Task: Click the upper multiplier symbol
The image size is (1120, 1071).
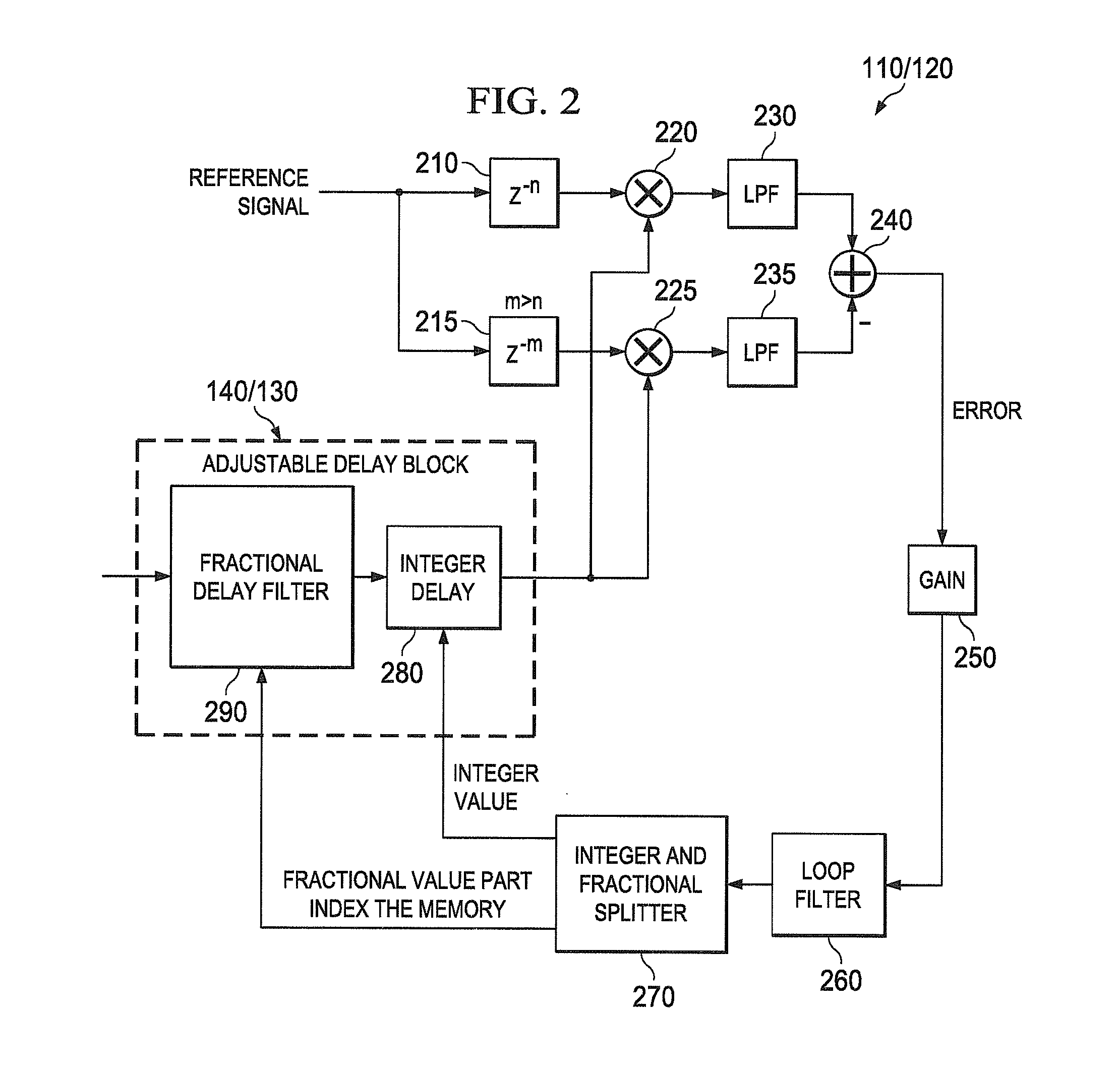Action: 649,195
